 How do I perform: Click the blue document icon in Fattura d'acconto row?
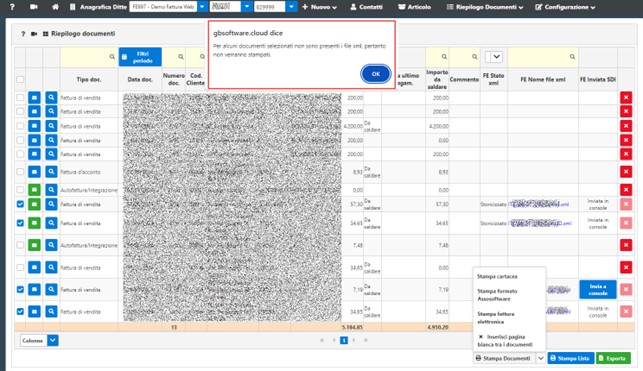pyautogui.click(x=34, y=172)
